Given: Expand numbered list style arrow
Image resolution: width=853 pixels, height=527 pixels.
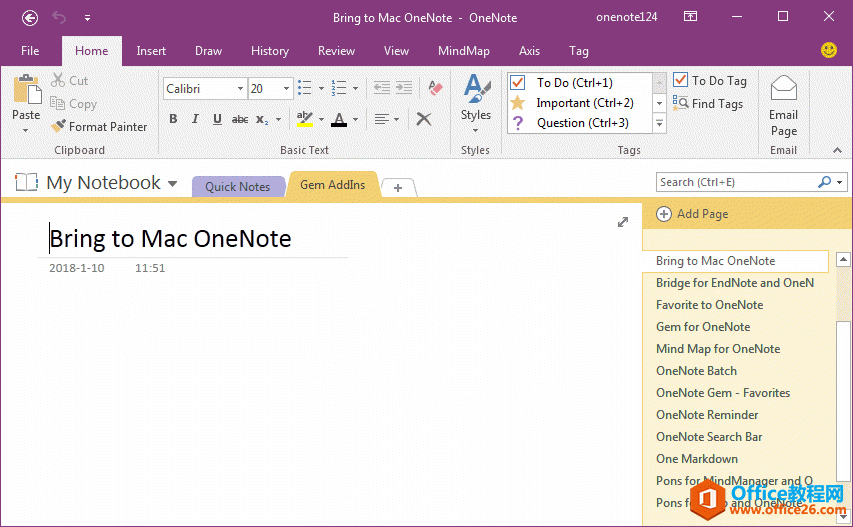Looking at the screenshot, I should [x=355, y=88].
